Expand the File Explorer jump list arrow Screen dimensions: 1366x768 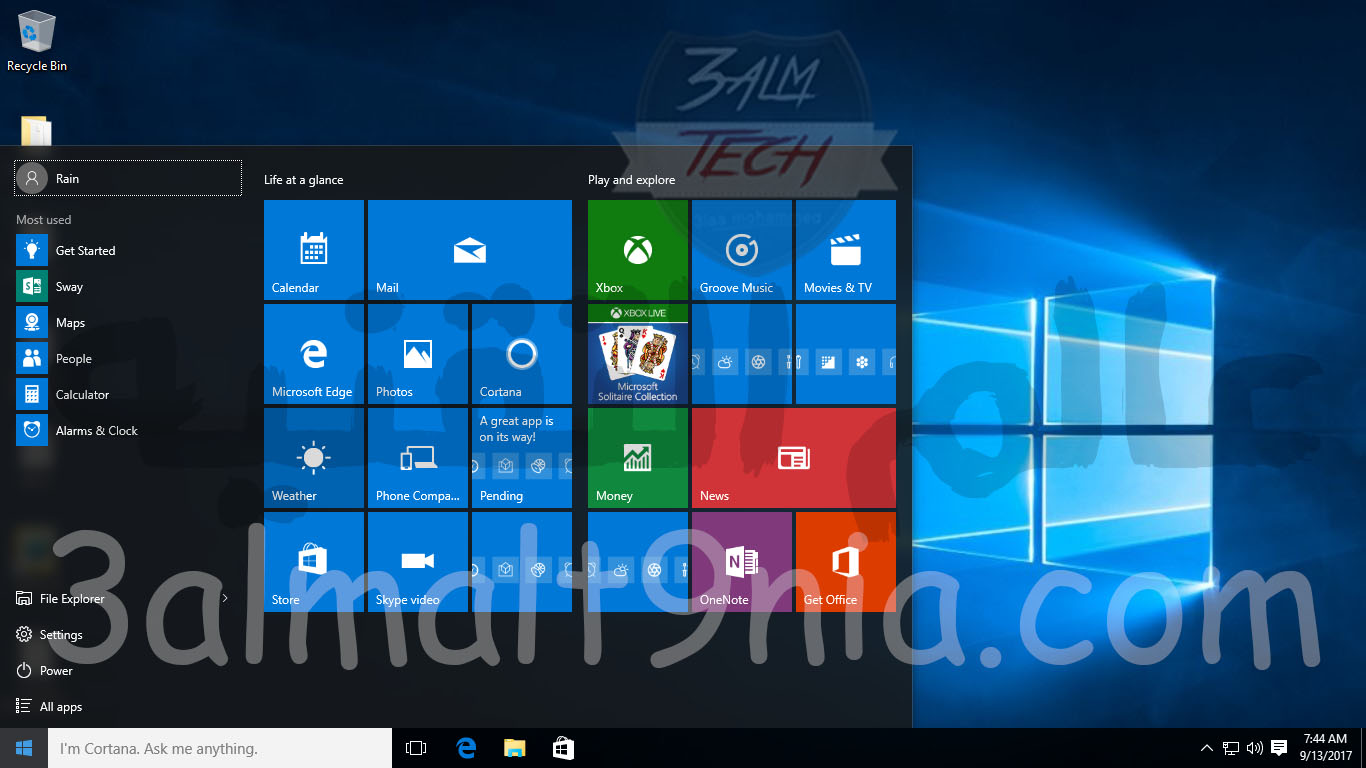pos(225,598)
